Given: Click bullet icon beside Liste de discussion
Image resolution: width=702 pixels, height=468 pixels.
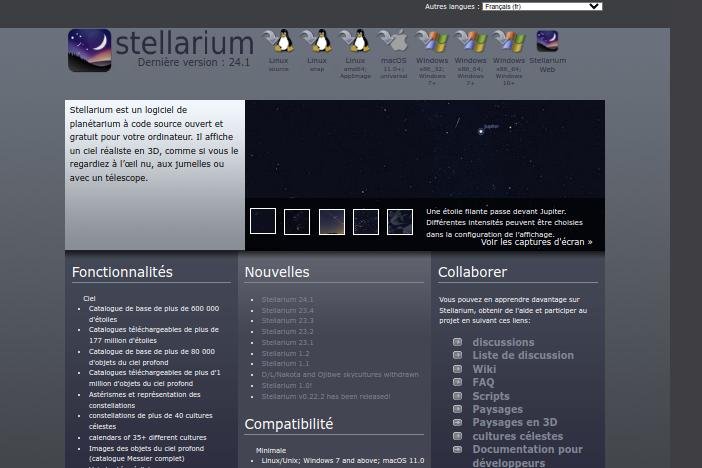Looking at the screenshot, I should (457, 355).
